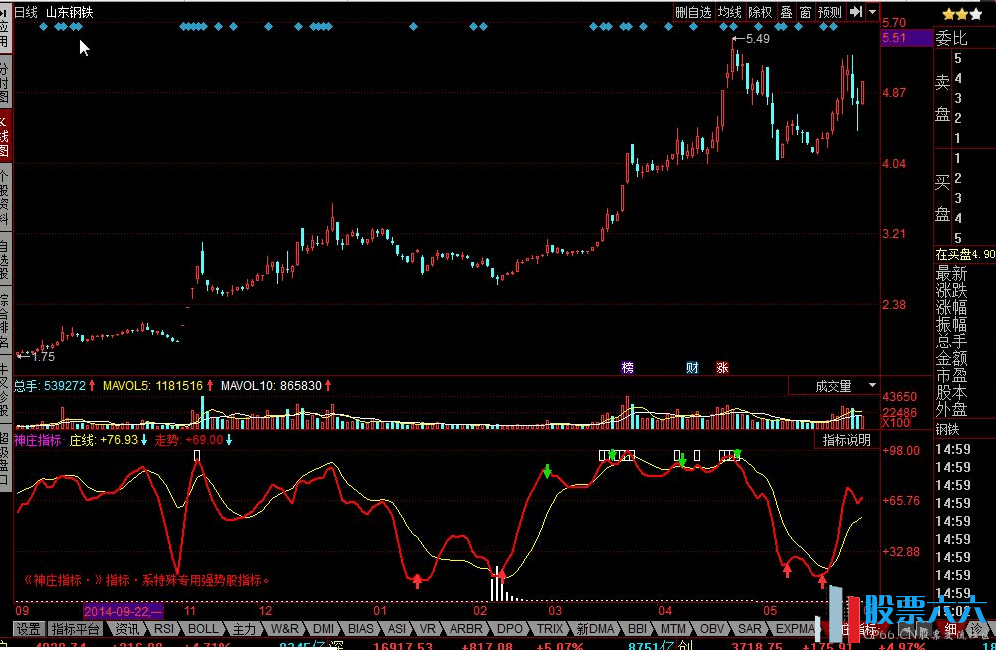Click the blue down arrow after 庄线 value
Viewport: 996px width, 650px height.
click(x=145, y=439)
